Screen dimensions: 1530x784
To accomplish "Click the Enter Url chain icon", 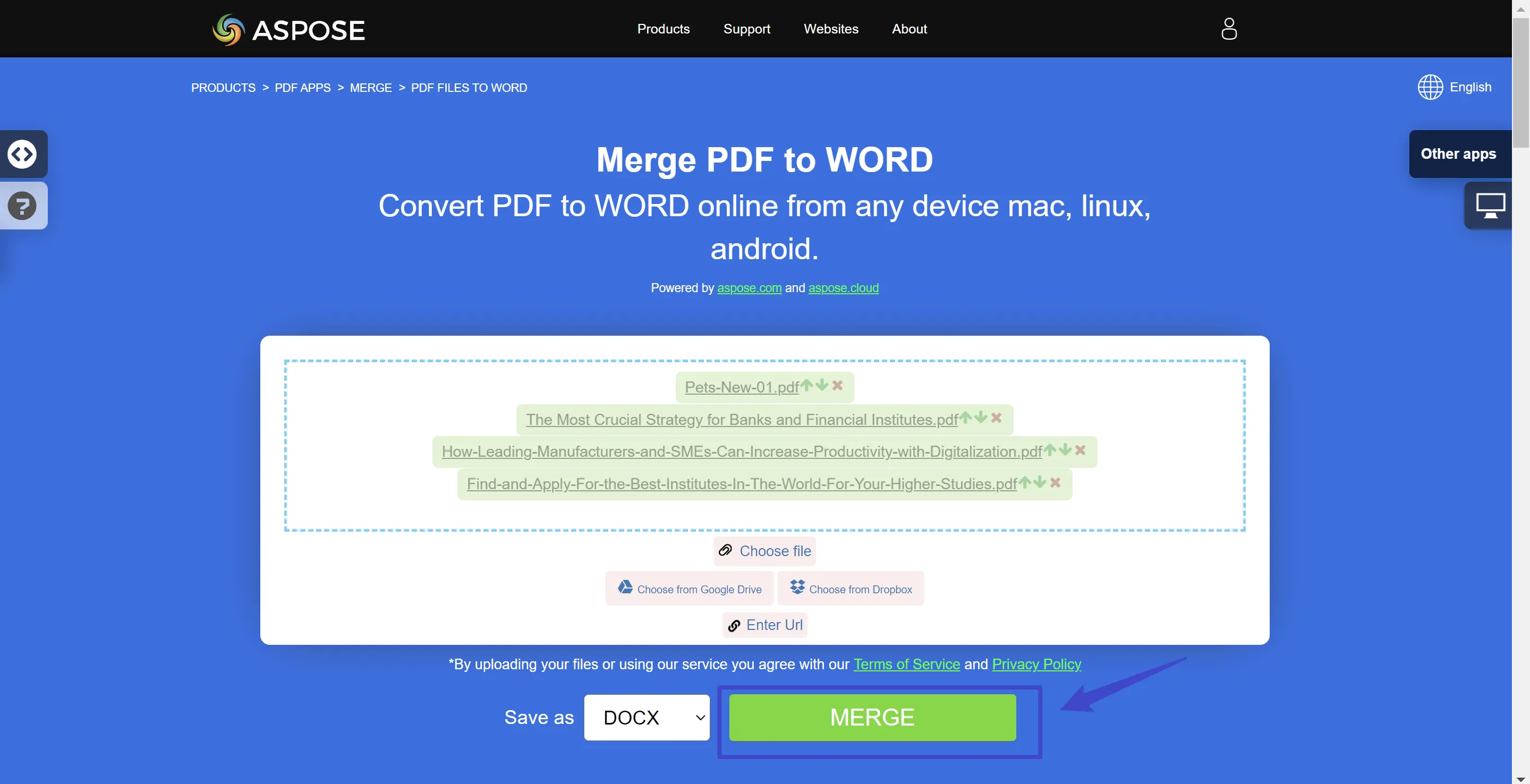I will point(734,624).
